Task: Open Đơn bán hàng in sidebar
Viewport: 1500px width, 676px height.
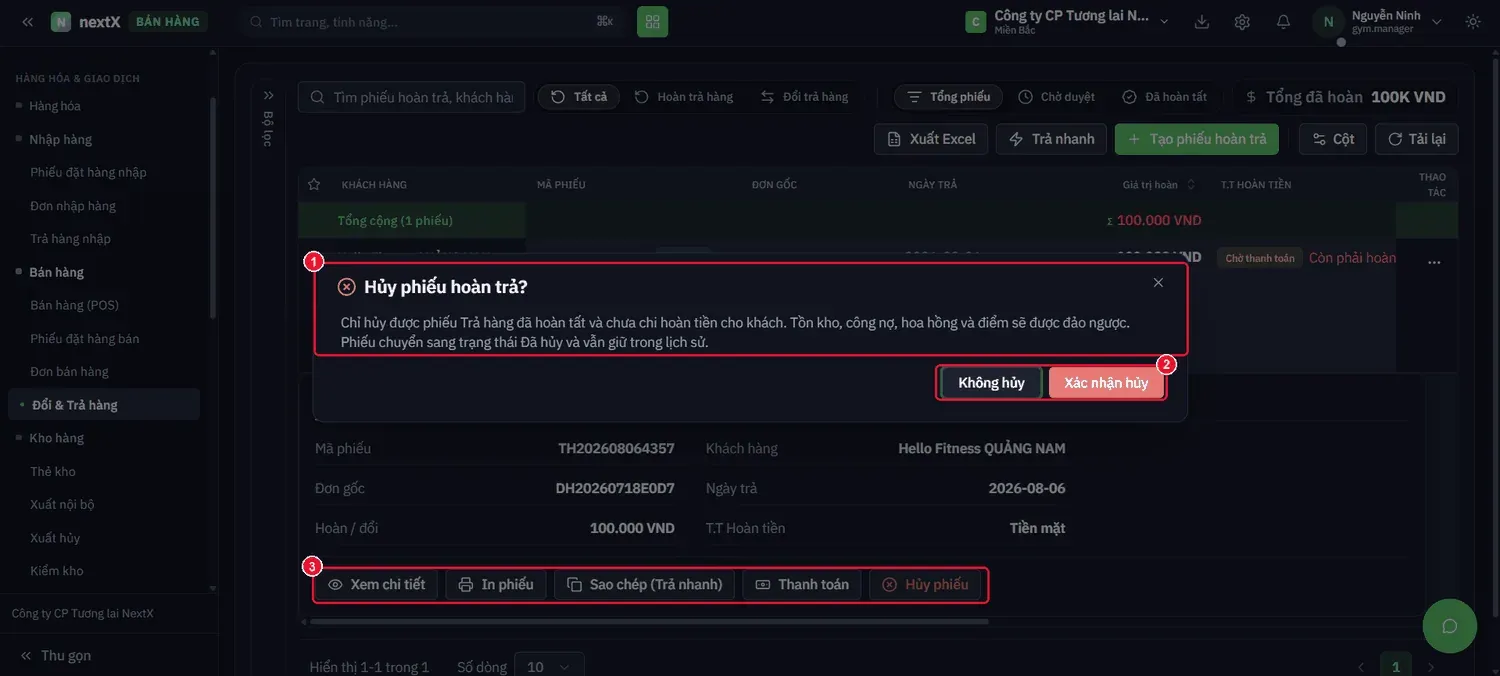Action: point(69,372)
